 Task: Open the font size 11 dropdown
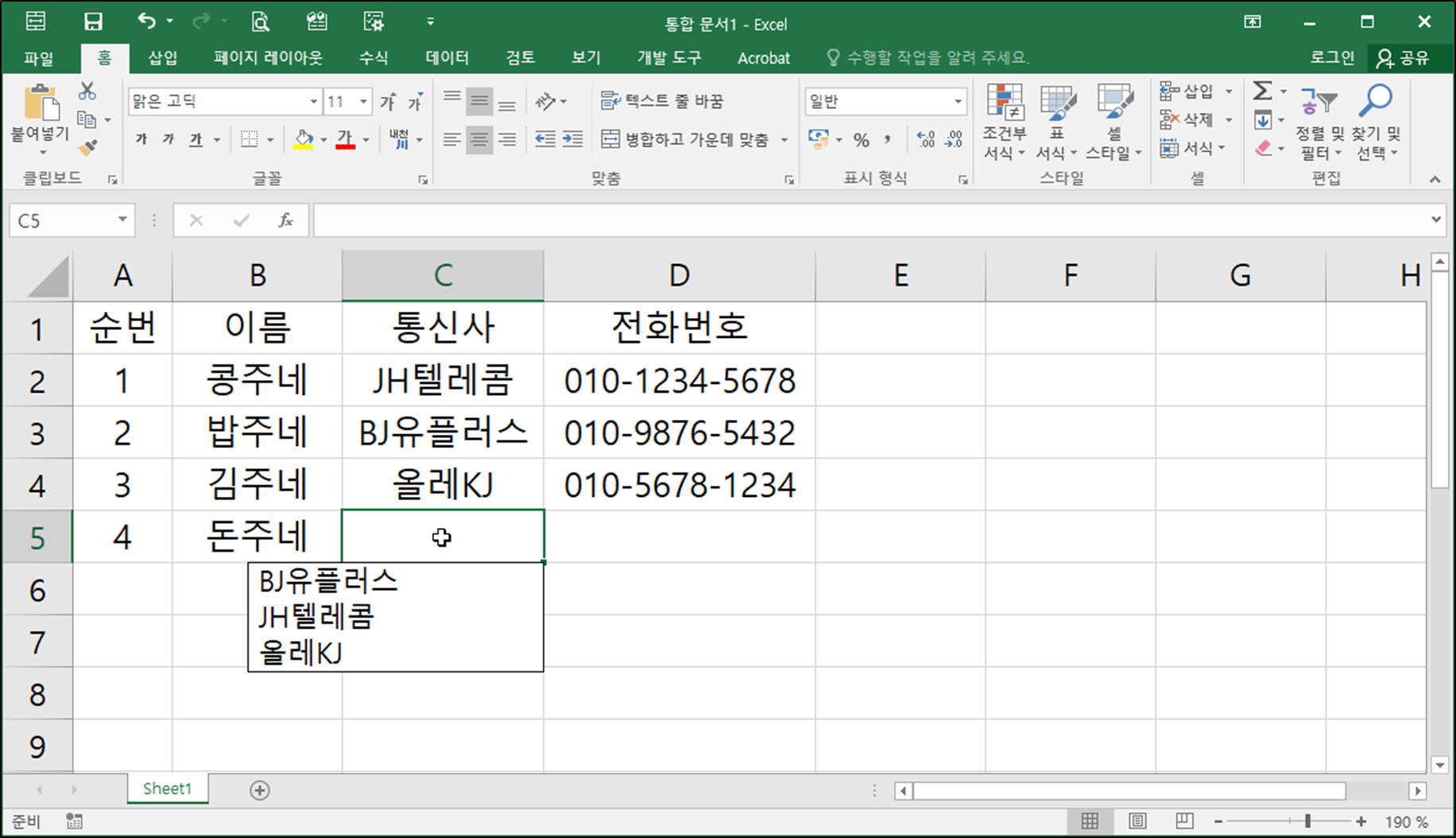click(363, 102)
